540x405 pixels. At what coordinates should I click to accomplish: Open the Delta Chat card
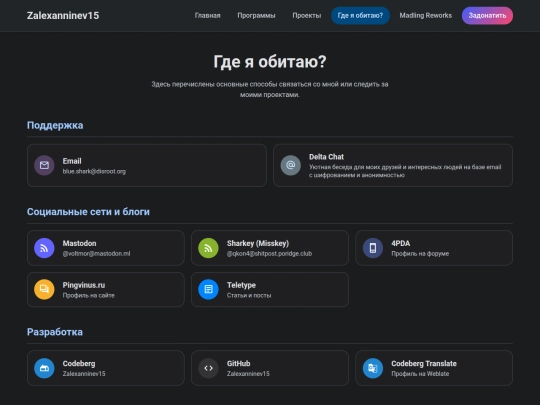tap(393, 165)
